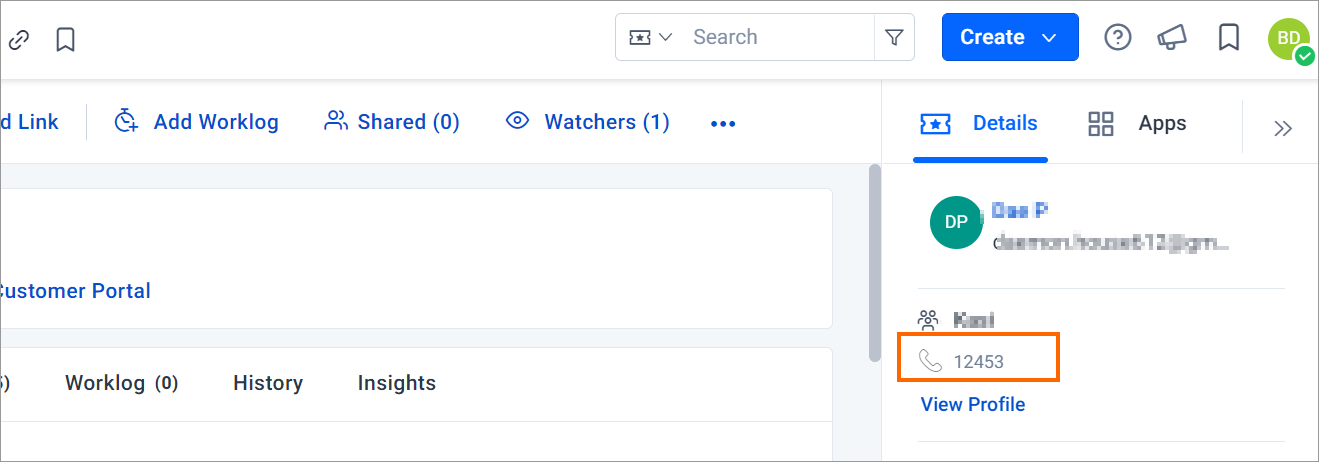The width and height of the screenshot is (1319, 462).
Task: Open the help question mark icon
Action: (1117, 37)
